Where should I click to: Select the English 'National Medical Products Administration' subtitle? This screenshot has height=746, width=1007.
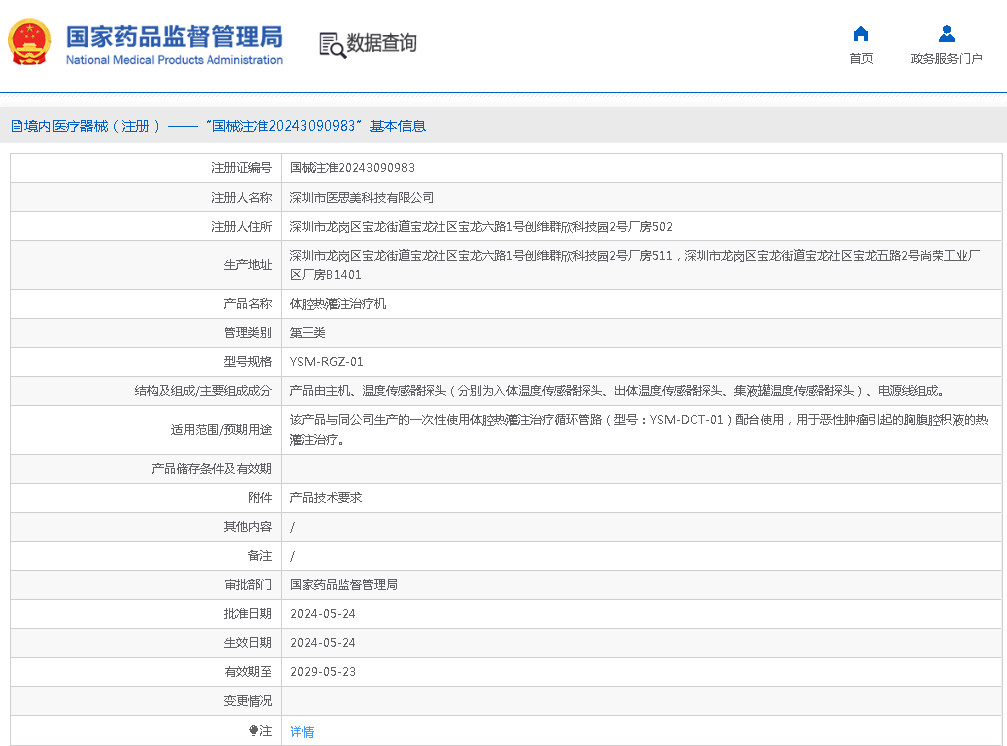(174, 60)
